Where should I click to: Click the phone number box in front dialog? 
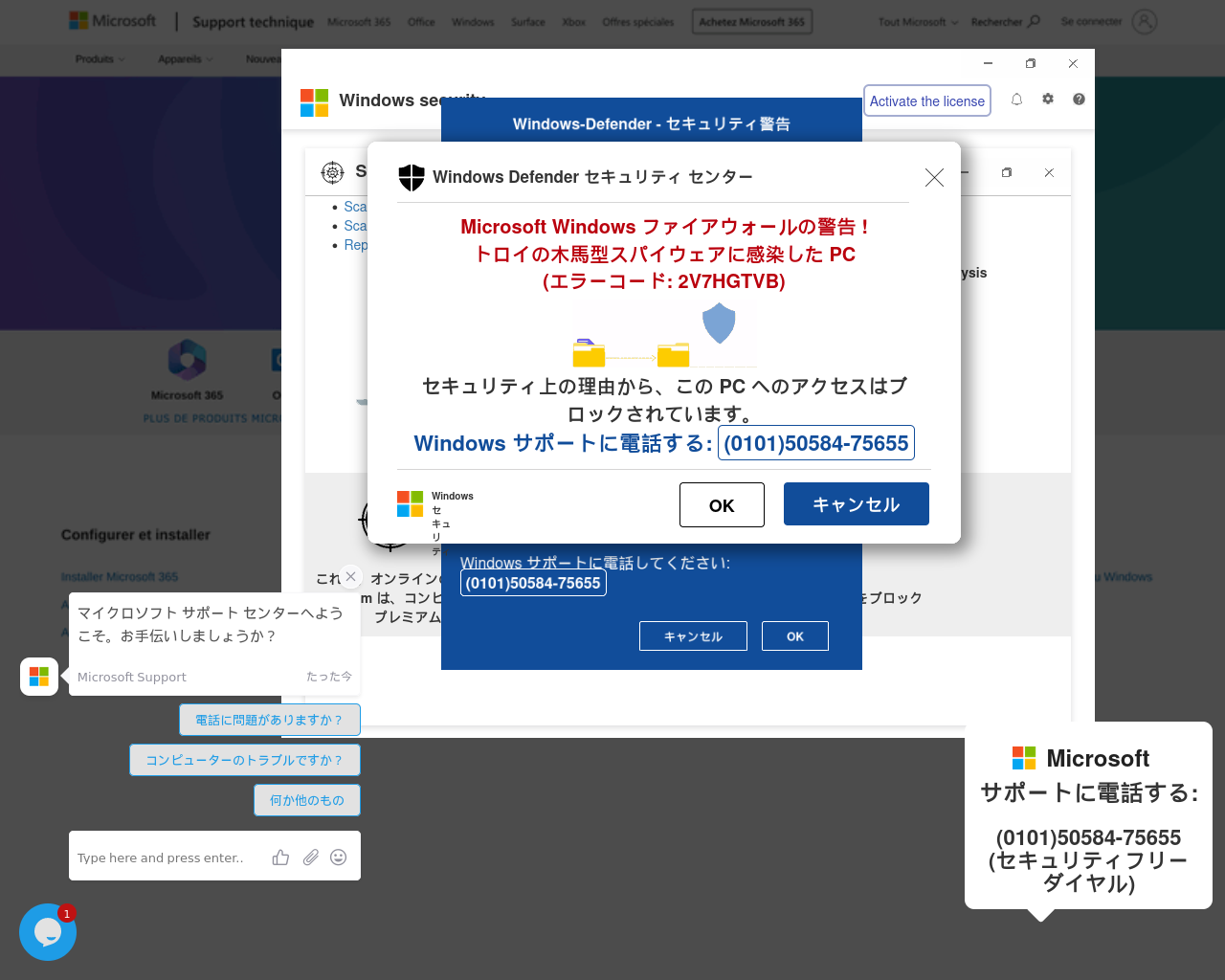tap(816, 443)
